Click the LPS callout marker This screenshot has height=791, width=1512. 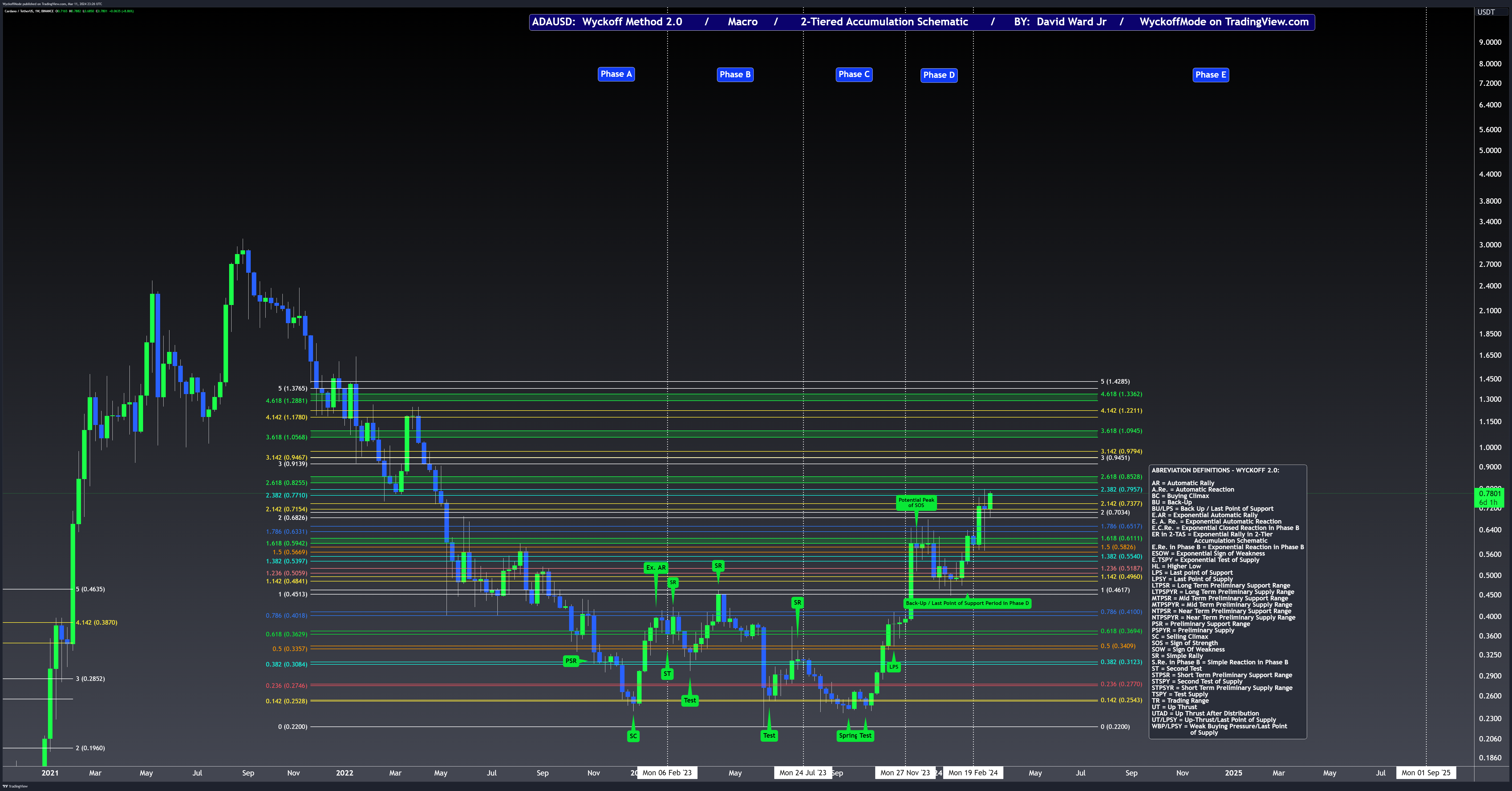pos(893,666)
